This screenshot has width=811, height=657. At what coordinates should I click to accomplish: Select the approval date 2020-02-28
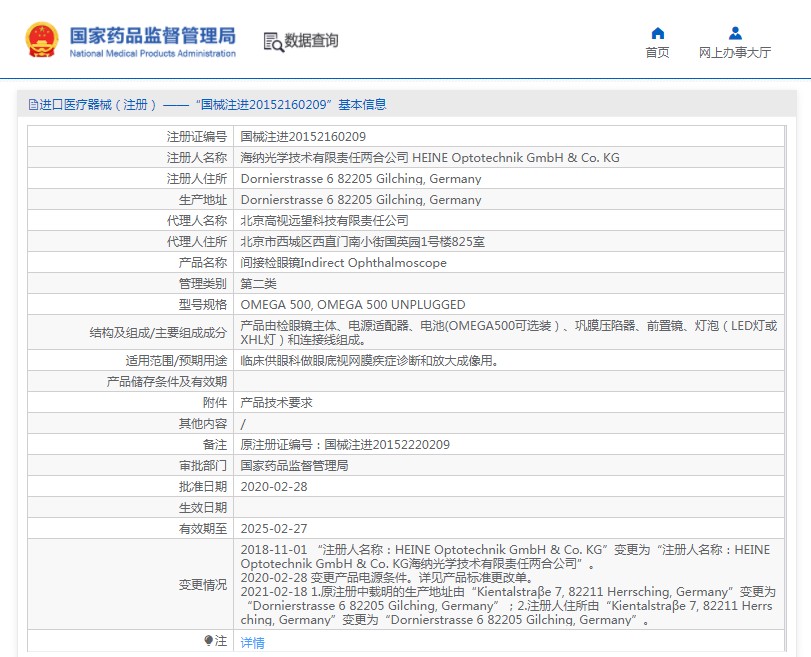click(274, 487)
